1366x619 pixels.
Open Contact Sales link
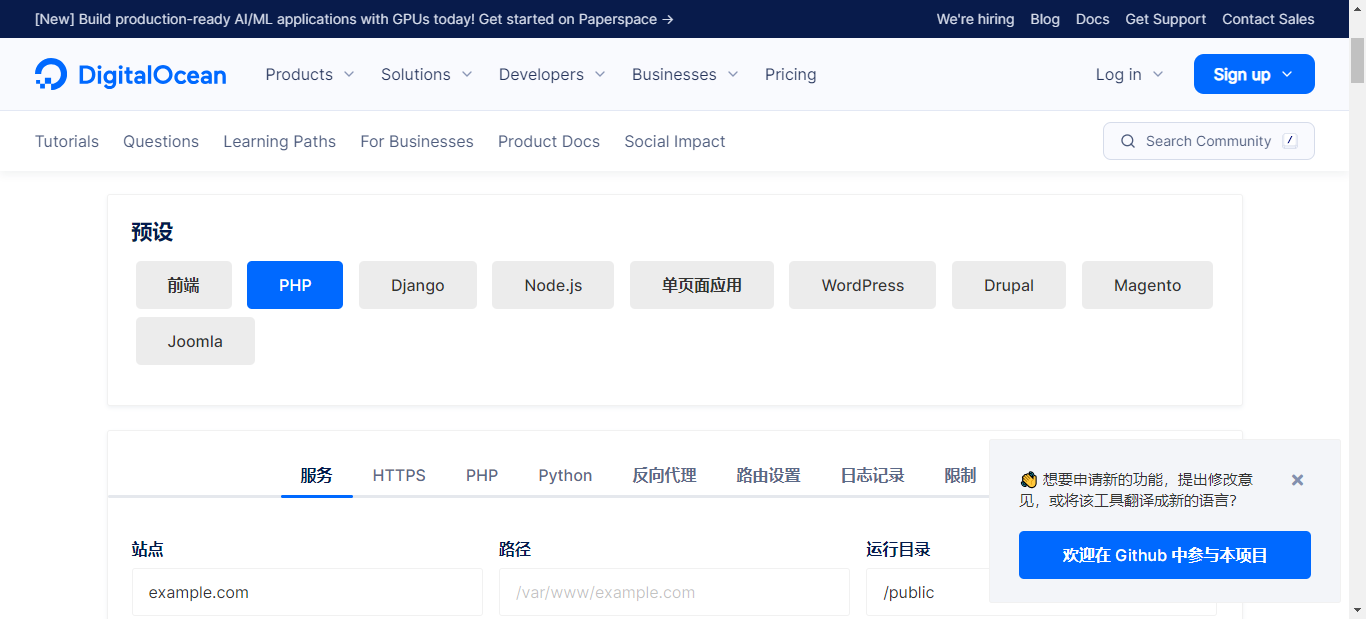1268,19
